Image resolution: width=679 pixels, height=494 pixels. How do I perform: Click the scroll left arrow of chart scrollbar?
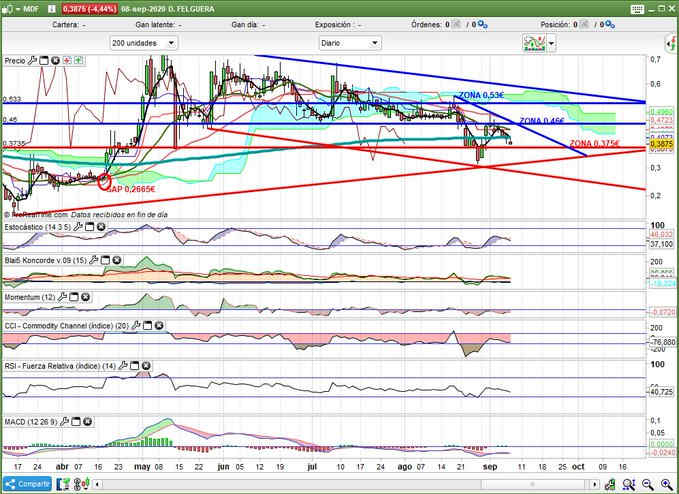(98, 484)
